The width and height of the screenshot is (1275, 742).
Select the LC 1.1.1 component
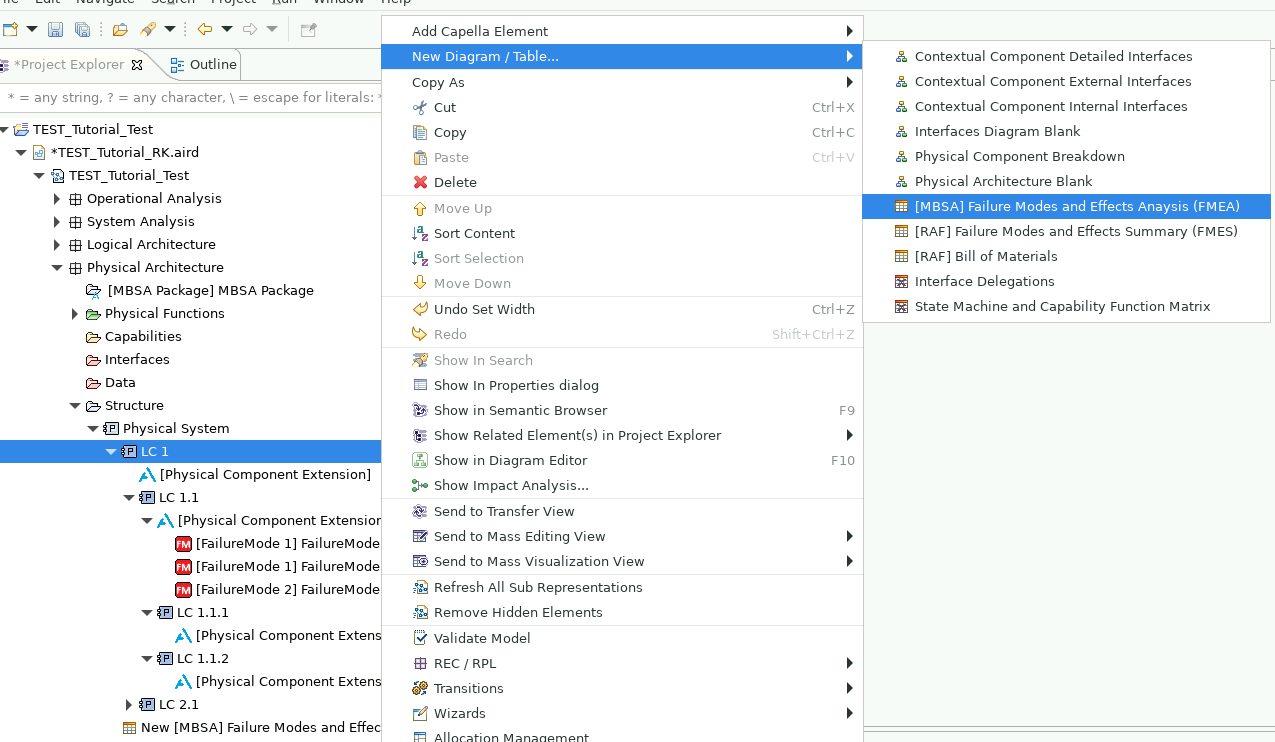point(193,613)
